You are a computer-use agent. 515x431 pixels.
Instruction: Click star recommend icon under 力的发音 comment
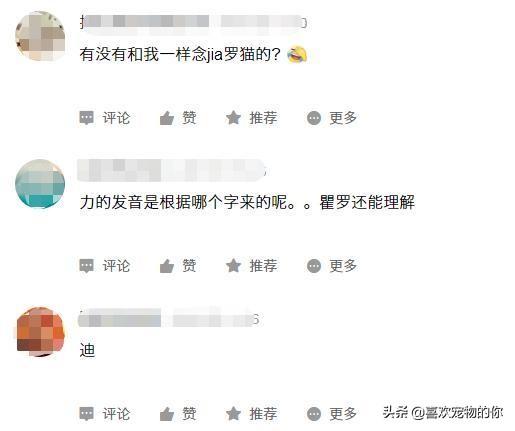pyautogui.click(x=233, y=266)
